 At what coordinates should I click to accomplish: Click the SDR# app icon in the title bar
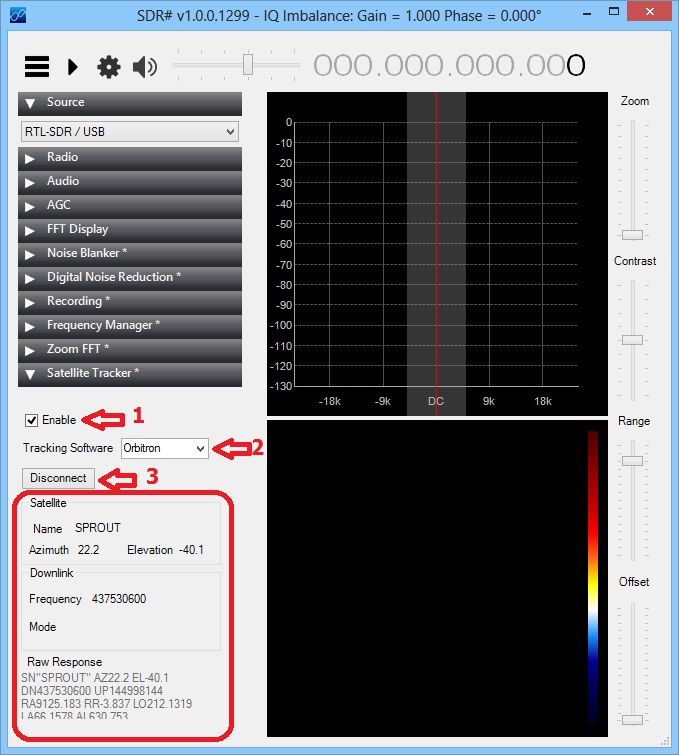[18, 15]
